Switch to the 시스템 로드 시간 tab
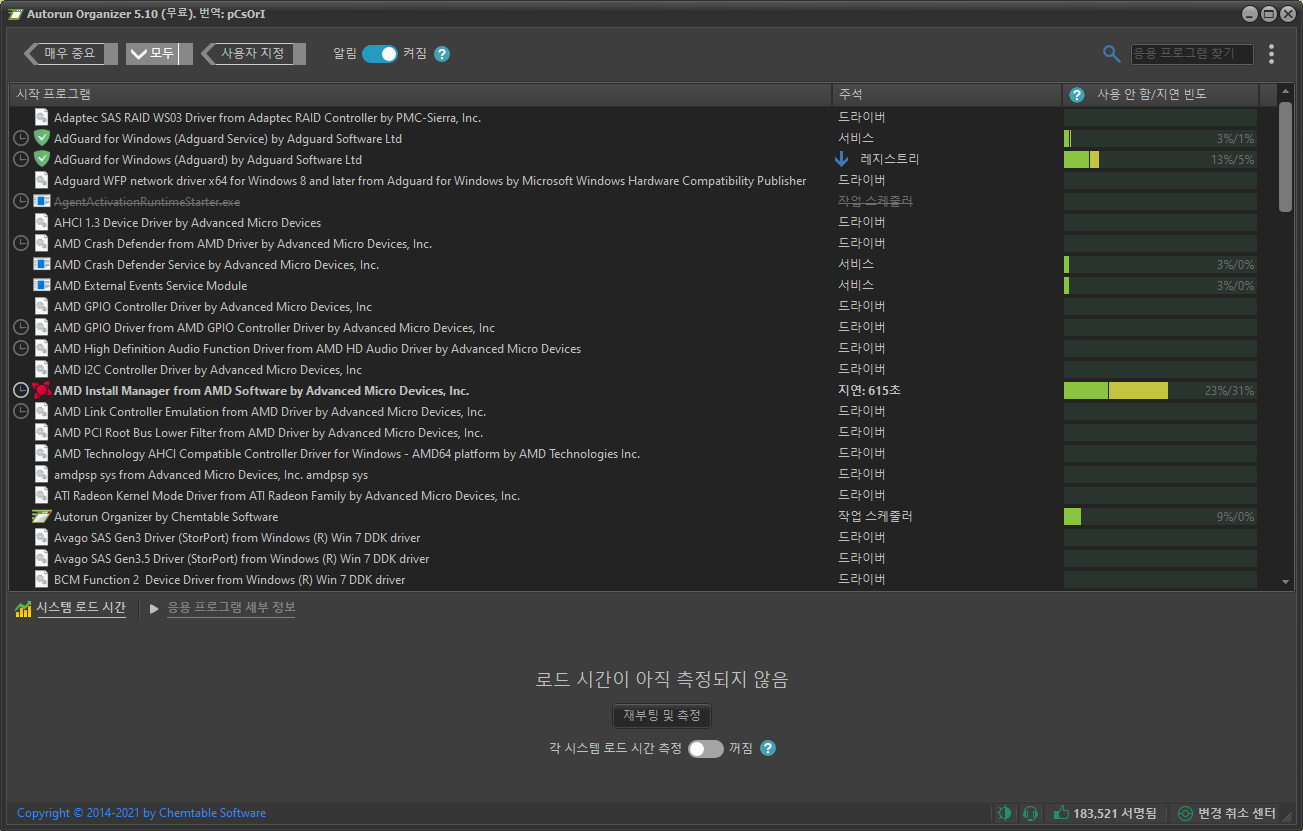Screen dimensions: 1303x831 [81, 607]
